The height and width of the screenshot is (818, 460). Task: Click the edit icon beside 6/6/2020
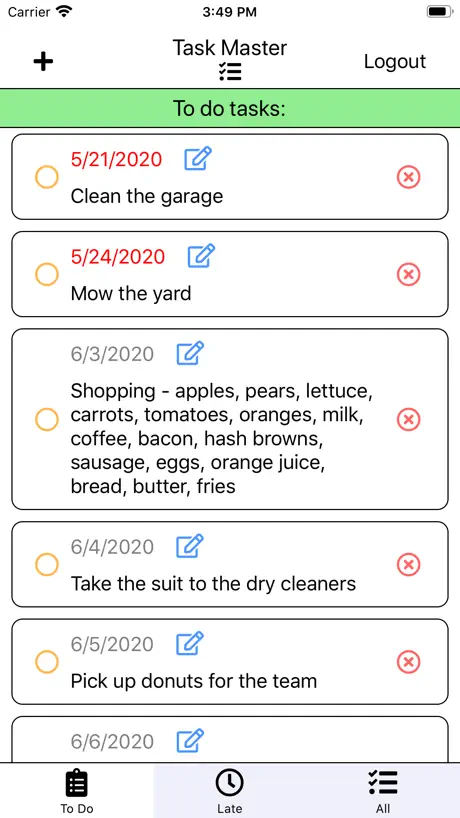click(190, 741)
